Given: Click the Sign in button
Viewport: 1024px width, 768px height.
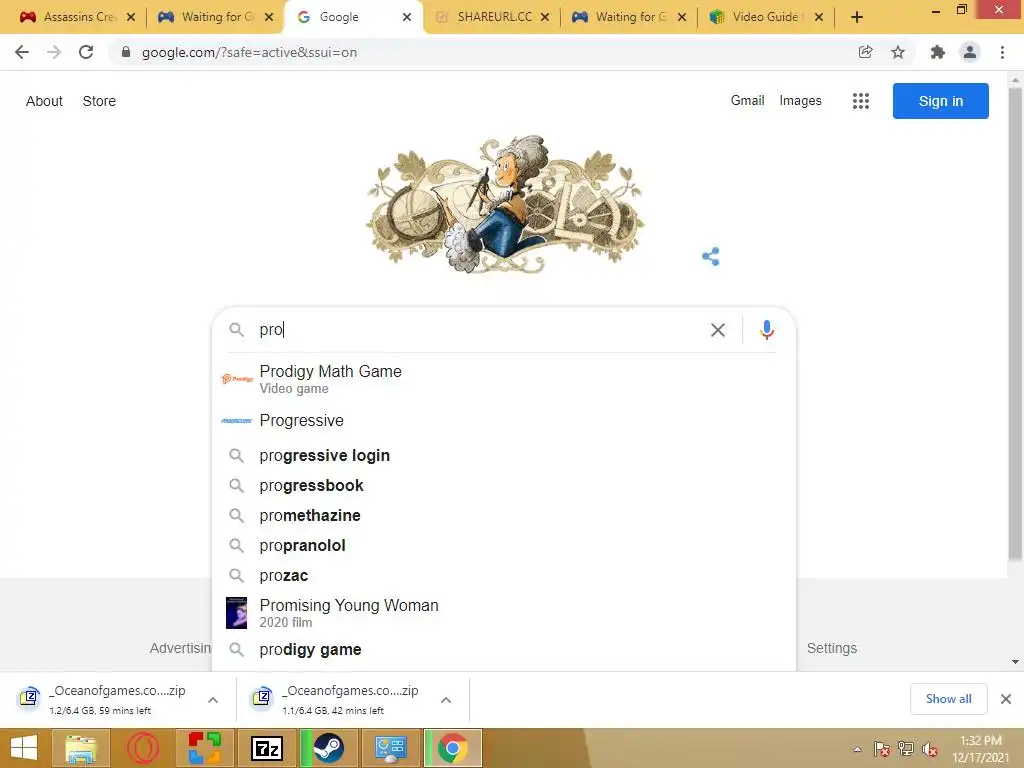Looking at the screenshot, I should [940, 101].
